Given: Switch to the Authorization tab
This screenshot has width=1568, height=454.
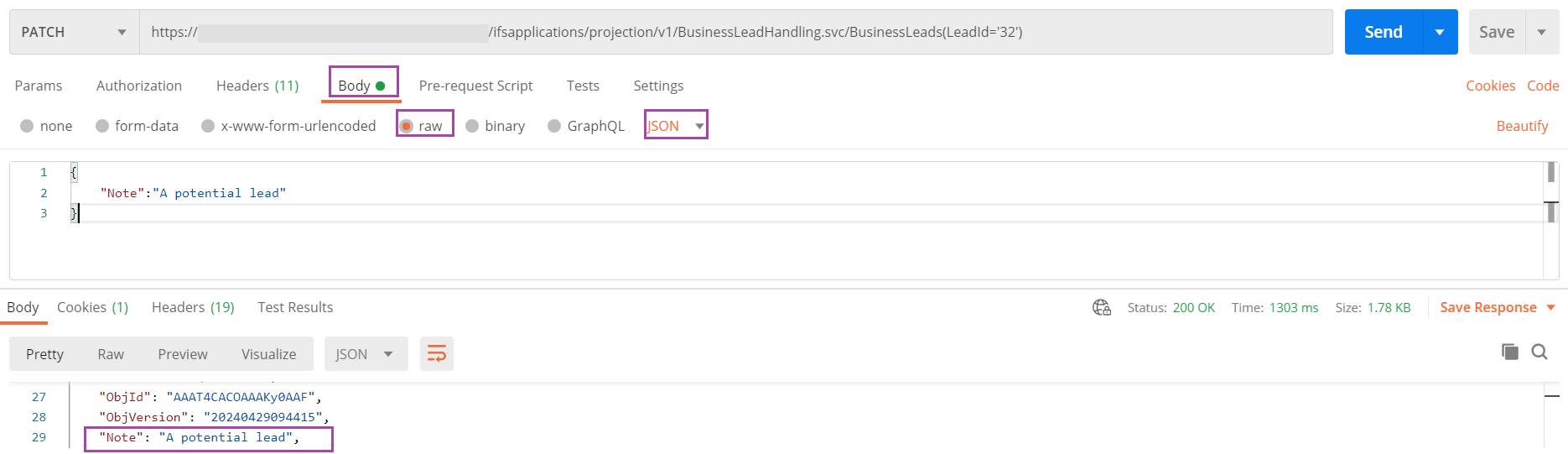Looking at the screenshot, I should point(139,86).
